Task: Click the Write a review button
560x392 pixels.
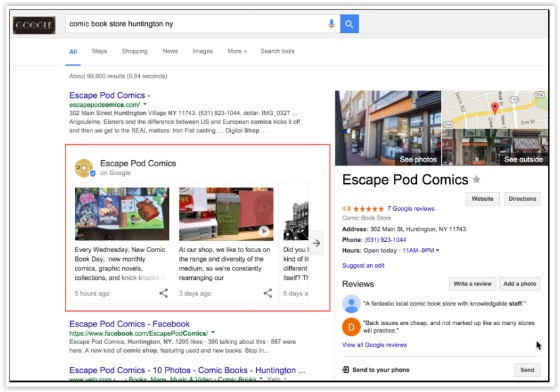Action: click(x=472, y=284)
